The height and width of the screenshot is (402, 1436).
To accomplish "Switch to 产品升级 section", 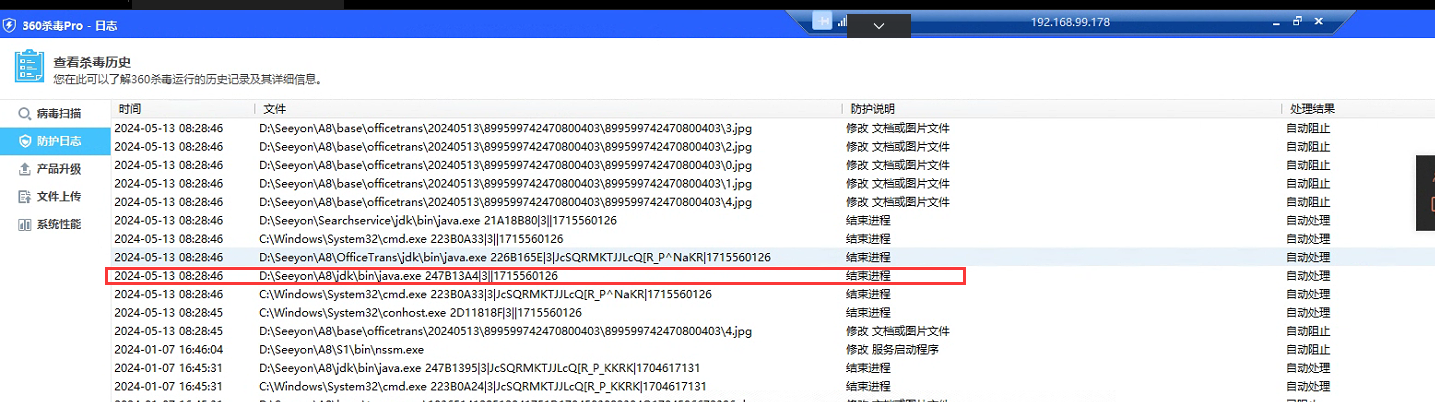I will [x=55, y=169].
